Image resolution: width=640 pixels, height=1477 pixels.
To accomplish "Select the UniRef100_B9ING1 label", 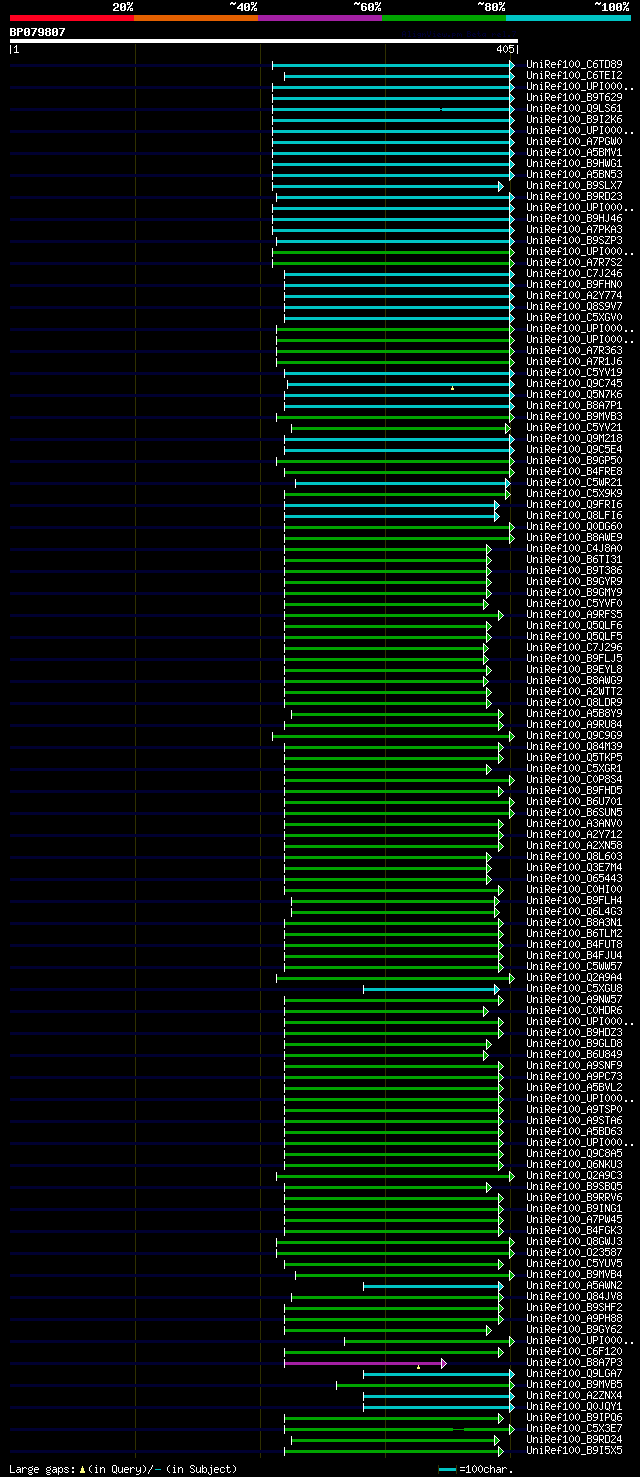I will point(573,1208).
